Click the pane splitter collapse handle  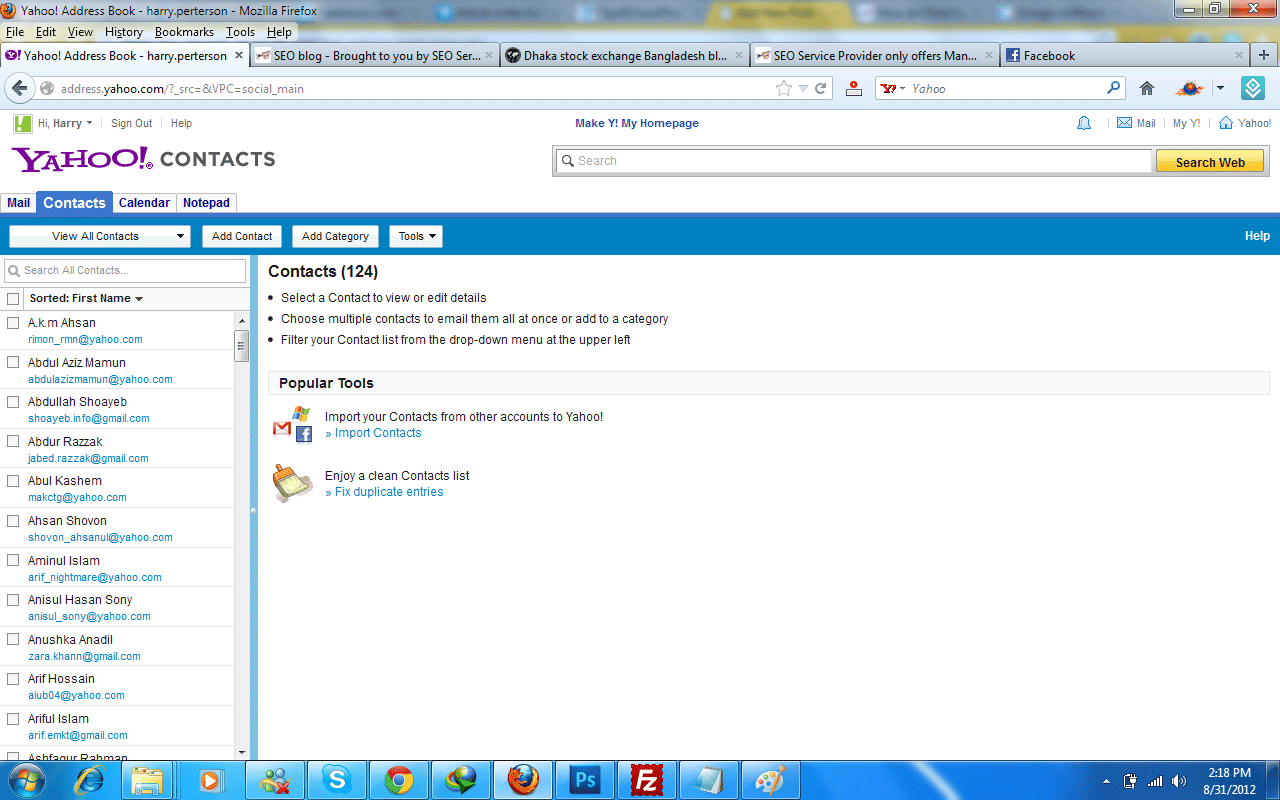(253, 510)
